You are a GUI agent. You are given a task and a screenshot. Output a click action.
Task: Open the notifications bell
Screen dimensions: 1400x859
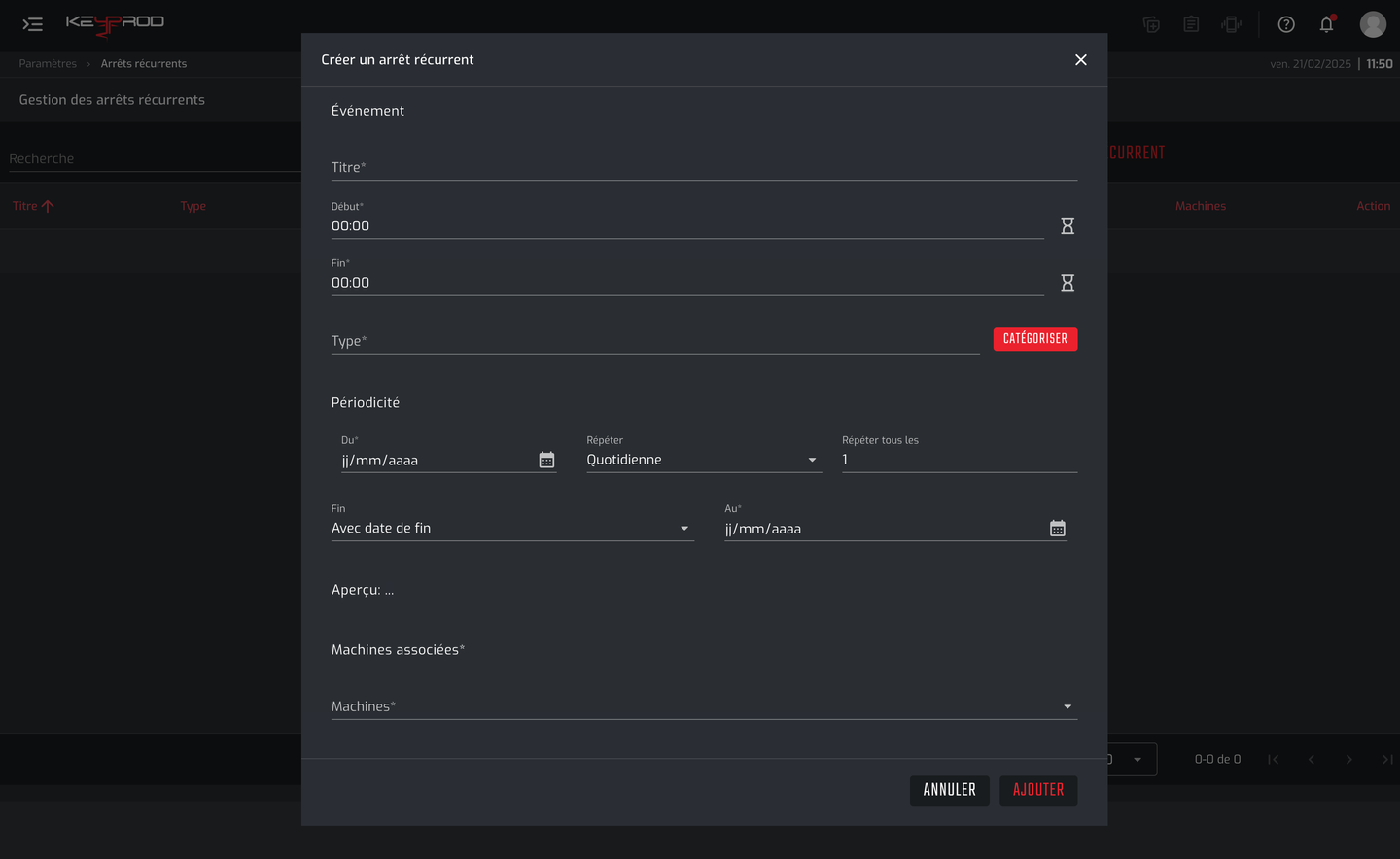[1327, 24]
